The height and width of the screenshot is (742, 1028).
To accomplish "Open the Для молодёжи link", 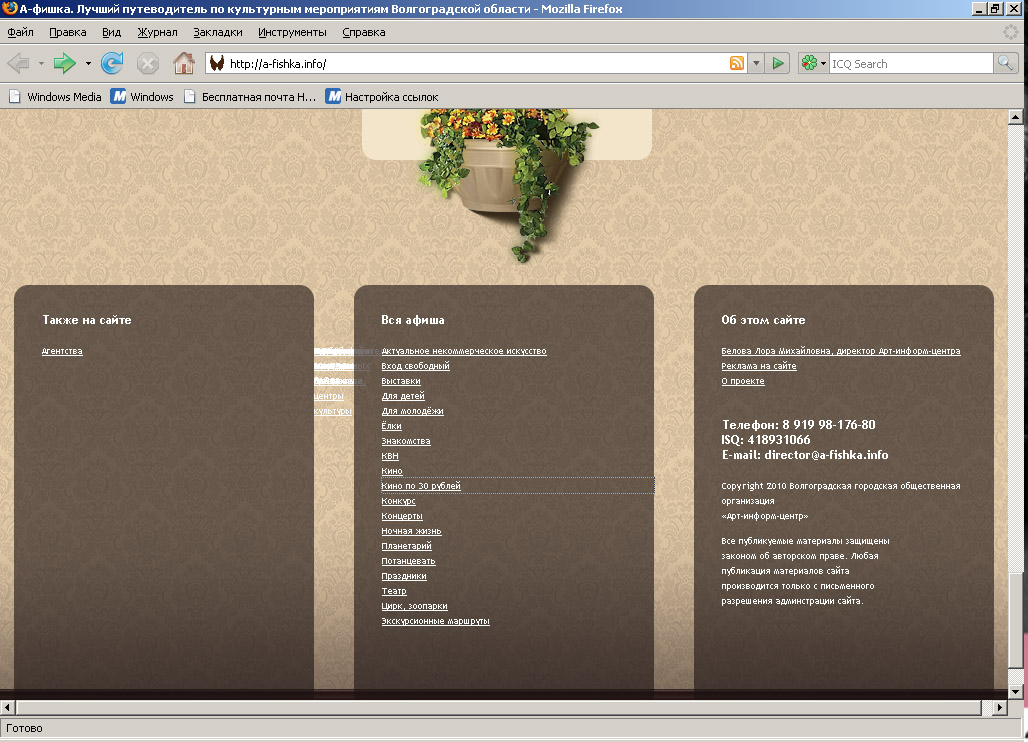I will 412,412.
